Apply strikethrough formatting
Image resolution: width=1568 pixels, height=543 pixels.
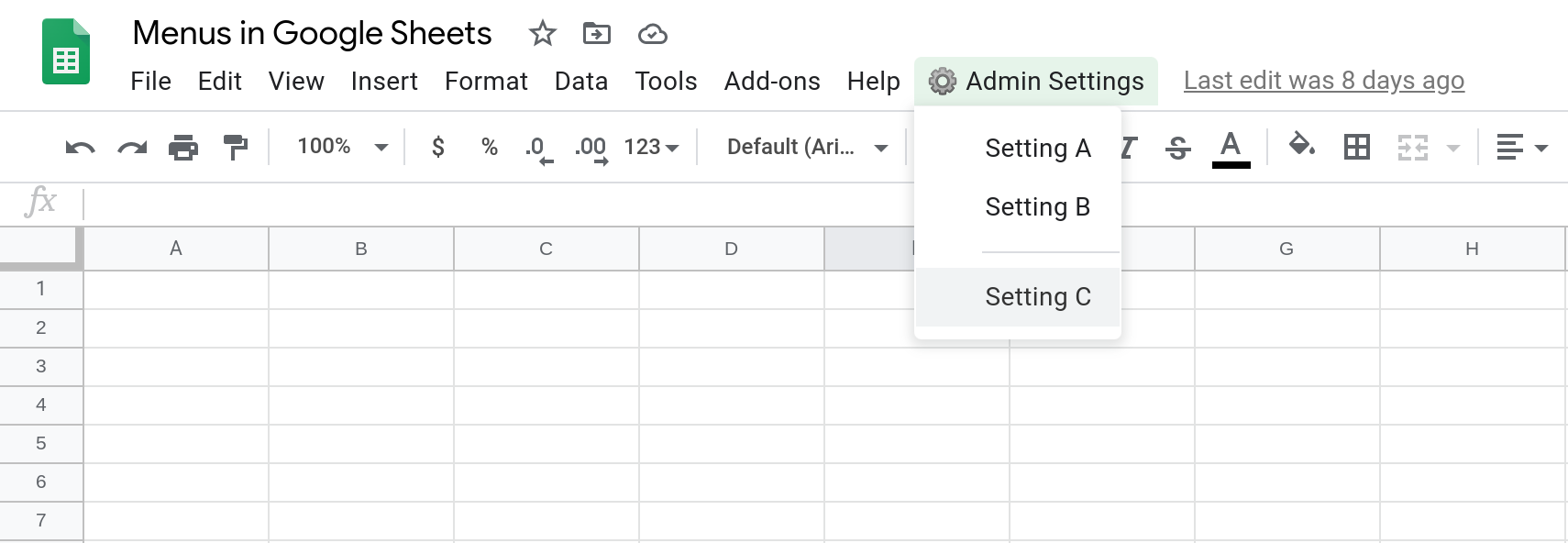click(1178, 147)
